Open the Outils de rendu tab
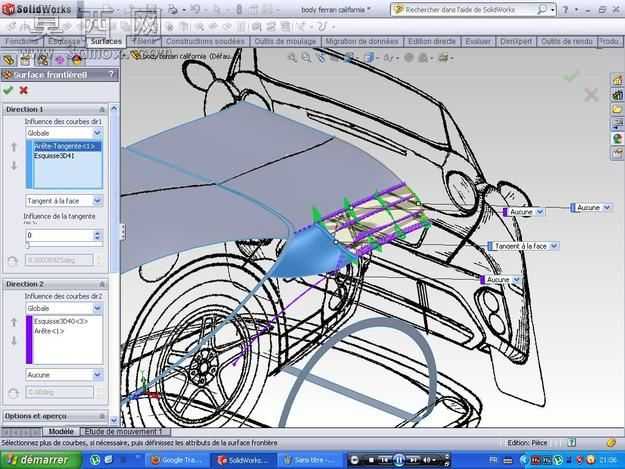This screenshot has height=469, width=625. tap(567, 41)
